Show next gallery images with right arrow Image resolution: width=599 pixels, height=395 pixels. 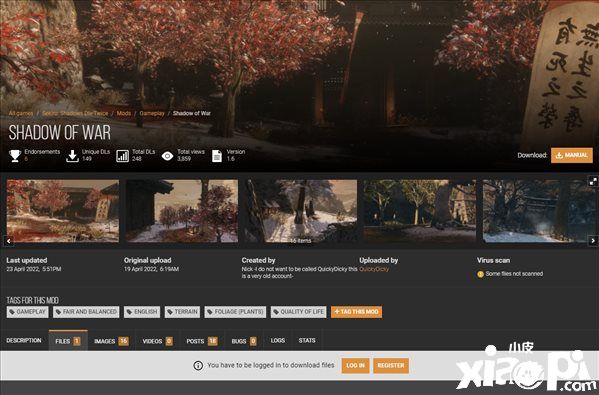tap(593, 241)
